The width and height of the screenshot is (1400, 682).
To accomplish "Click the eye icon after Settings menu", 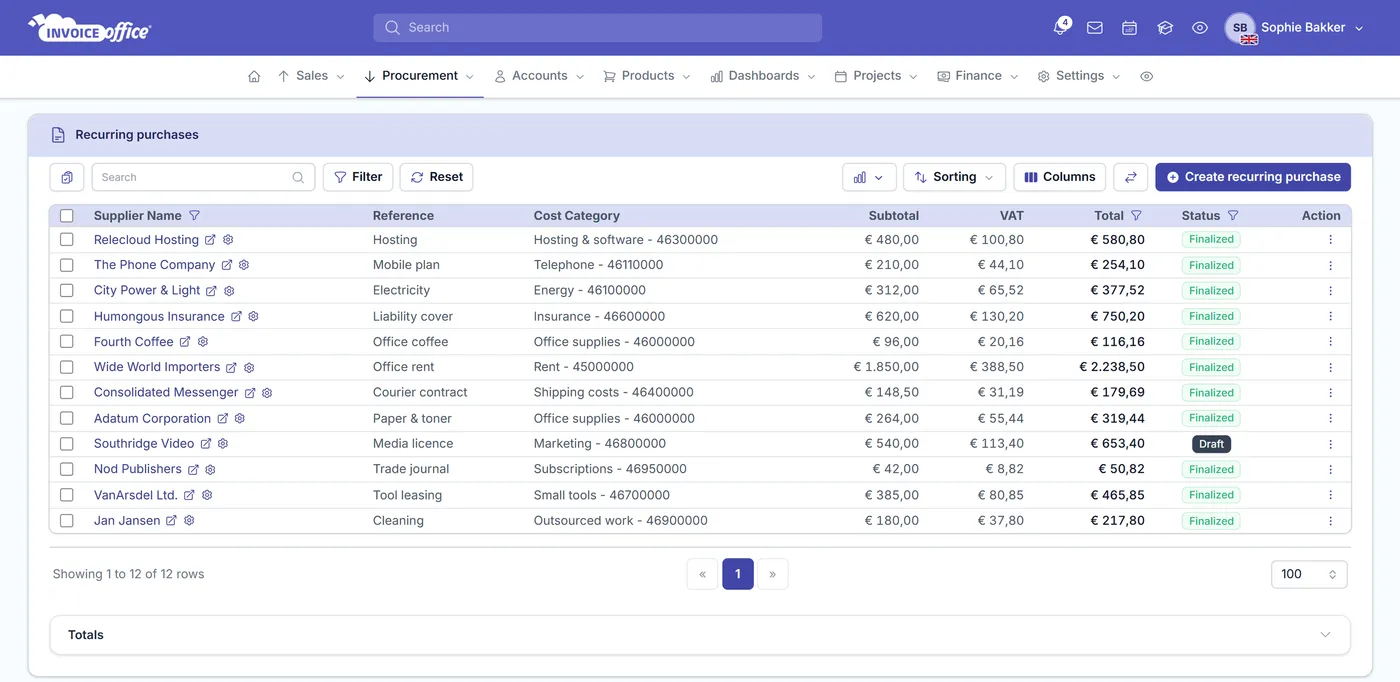I will coord(1147,76).
